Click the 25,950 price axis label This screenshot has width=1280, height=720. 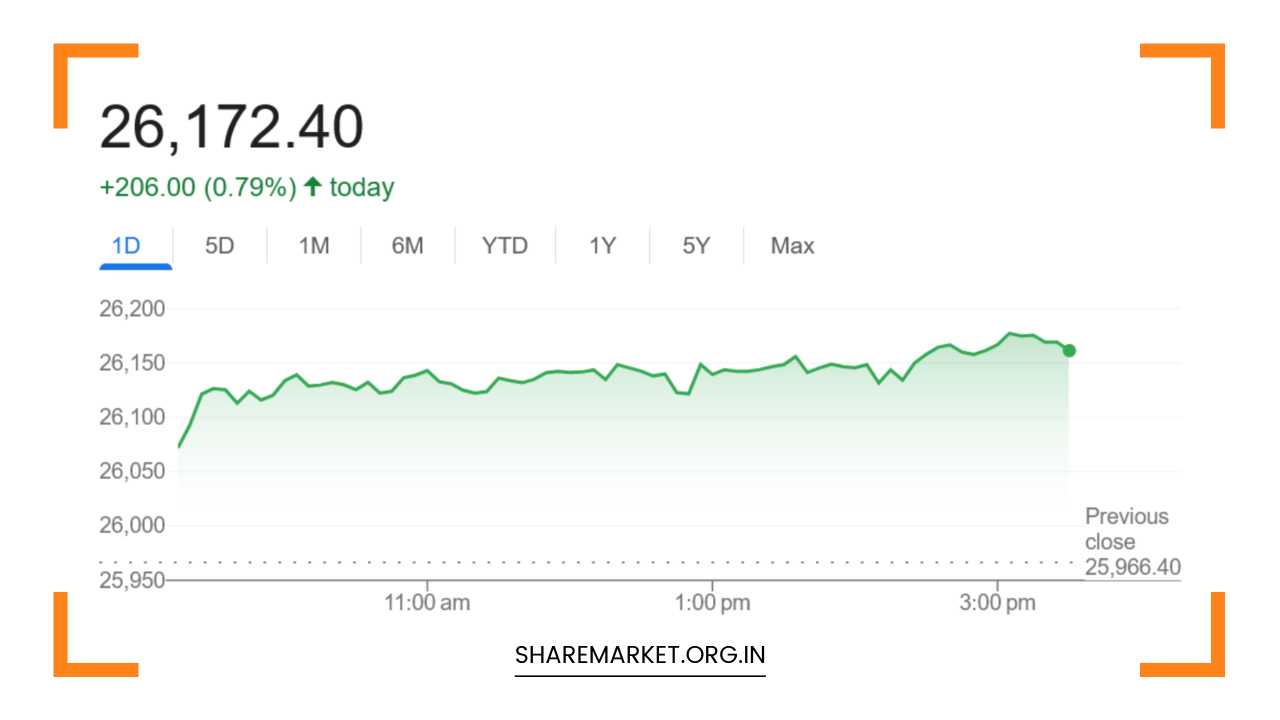click(x=132, y=579)
